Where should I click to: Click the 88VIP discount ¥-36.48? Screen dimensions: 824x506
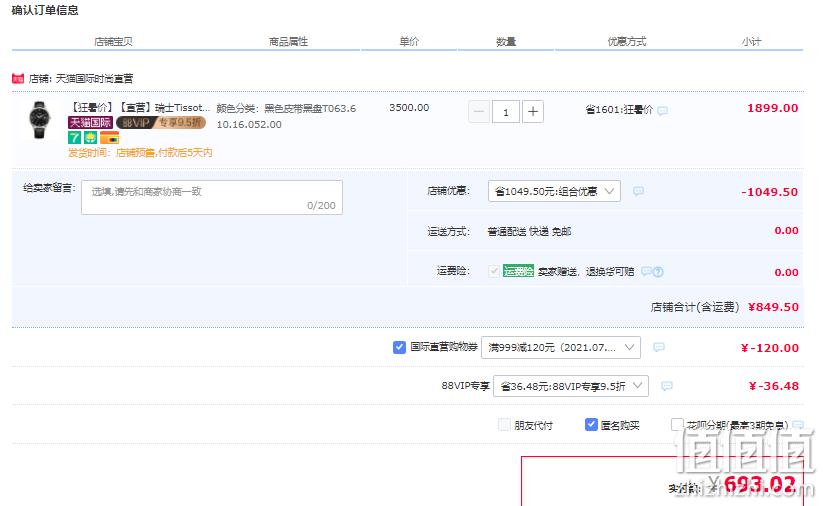coord(774,386)
